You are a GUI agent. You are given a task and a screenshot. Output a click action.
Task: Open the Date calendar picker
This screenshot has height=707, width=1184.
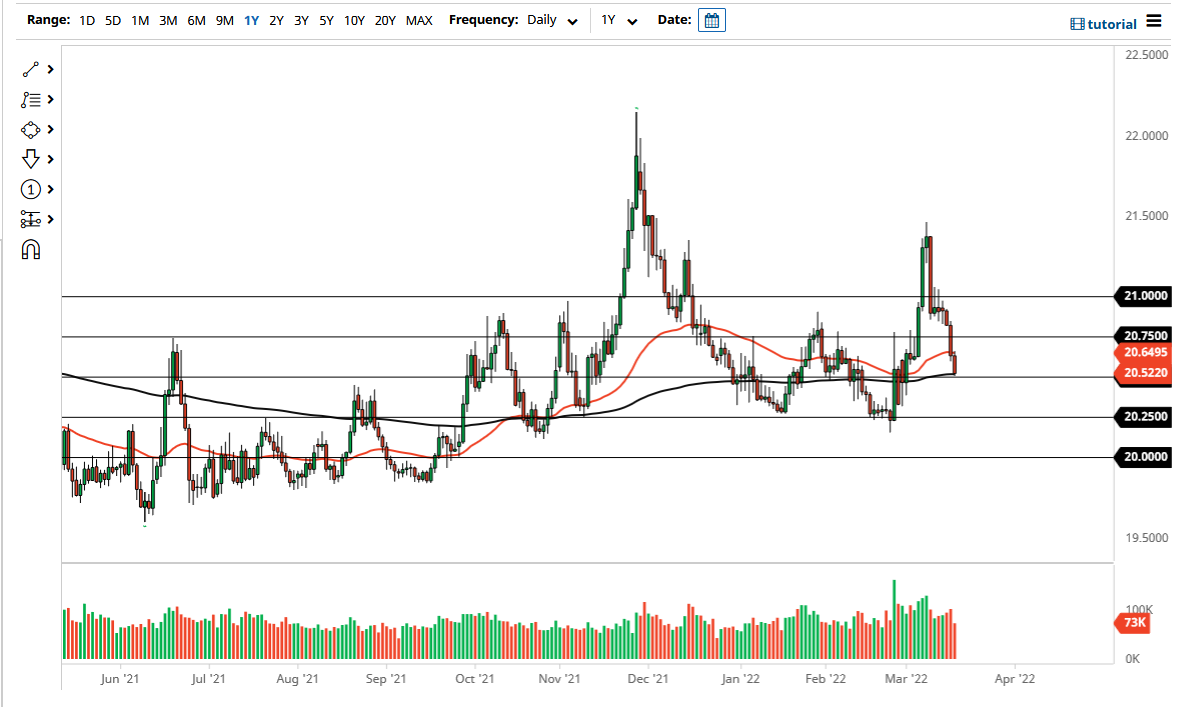[x=711, y=19]
